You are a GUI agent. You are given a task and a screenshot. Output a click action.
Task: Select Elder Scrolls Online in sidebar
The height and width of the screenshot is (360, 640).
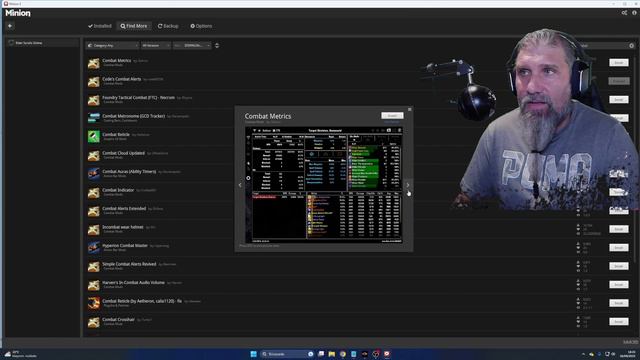click(x=41, y=43)
